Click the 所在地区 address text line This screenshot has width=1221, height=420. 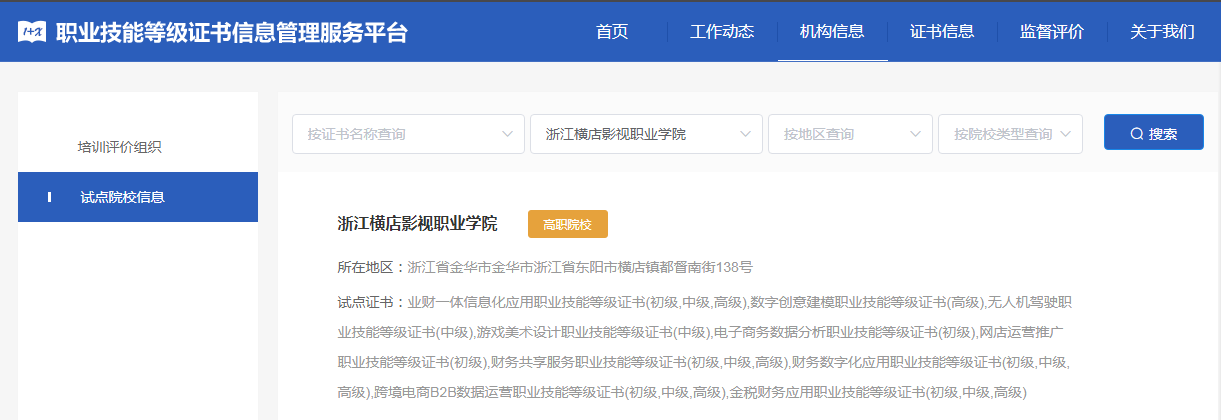point(545,267)
